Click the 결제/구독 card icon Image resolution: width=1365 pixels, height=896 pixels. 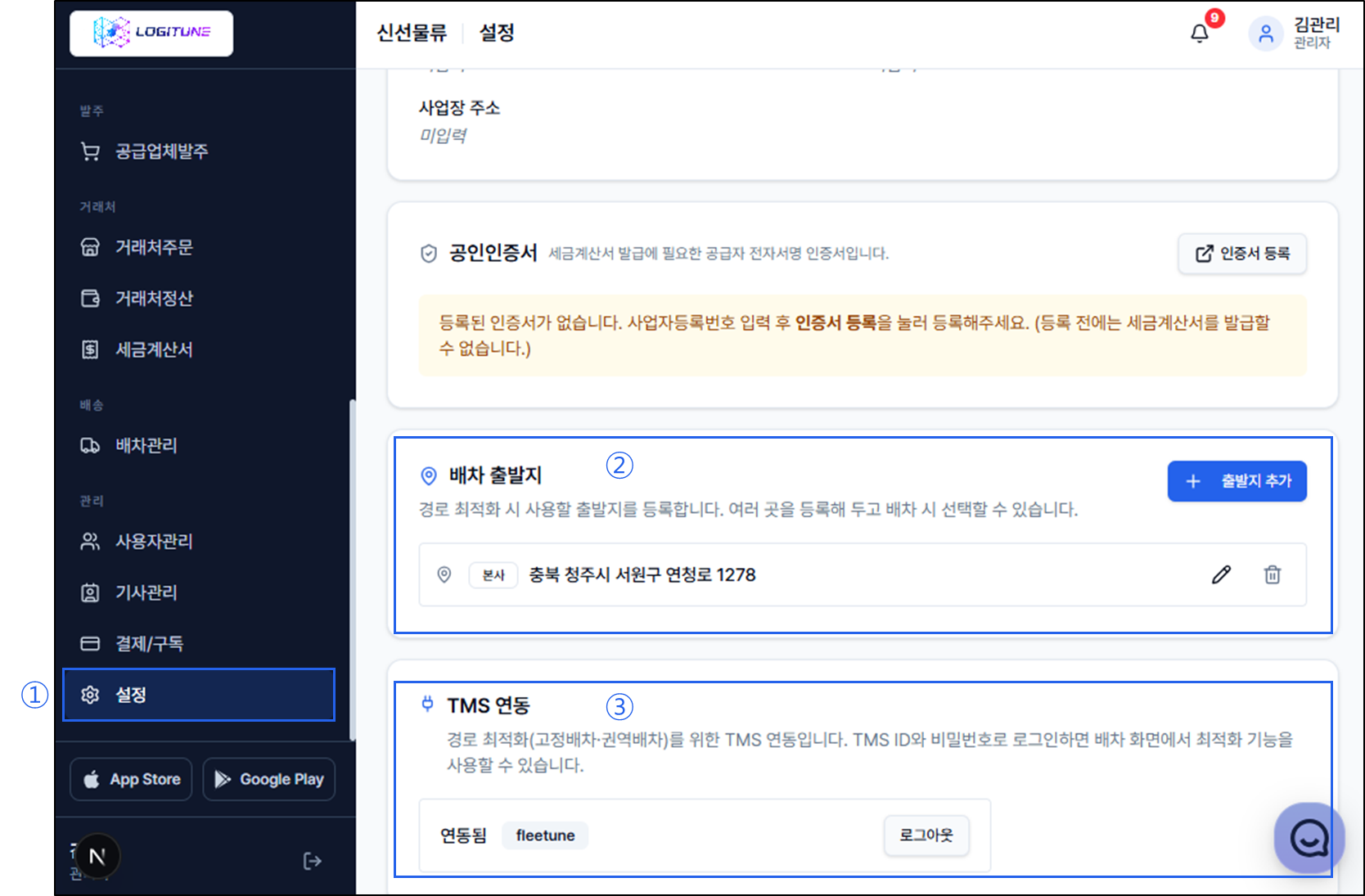[x=90, y=643]
